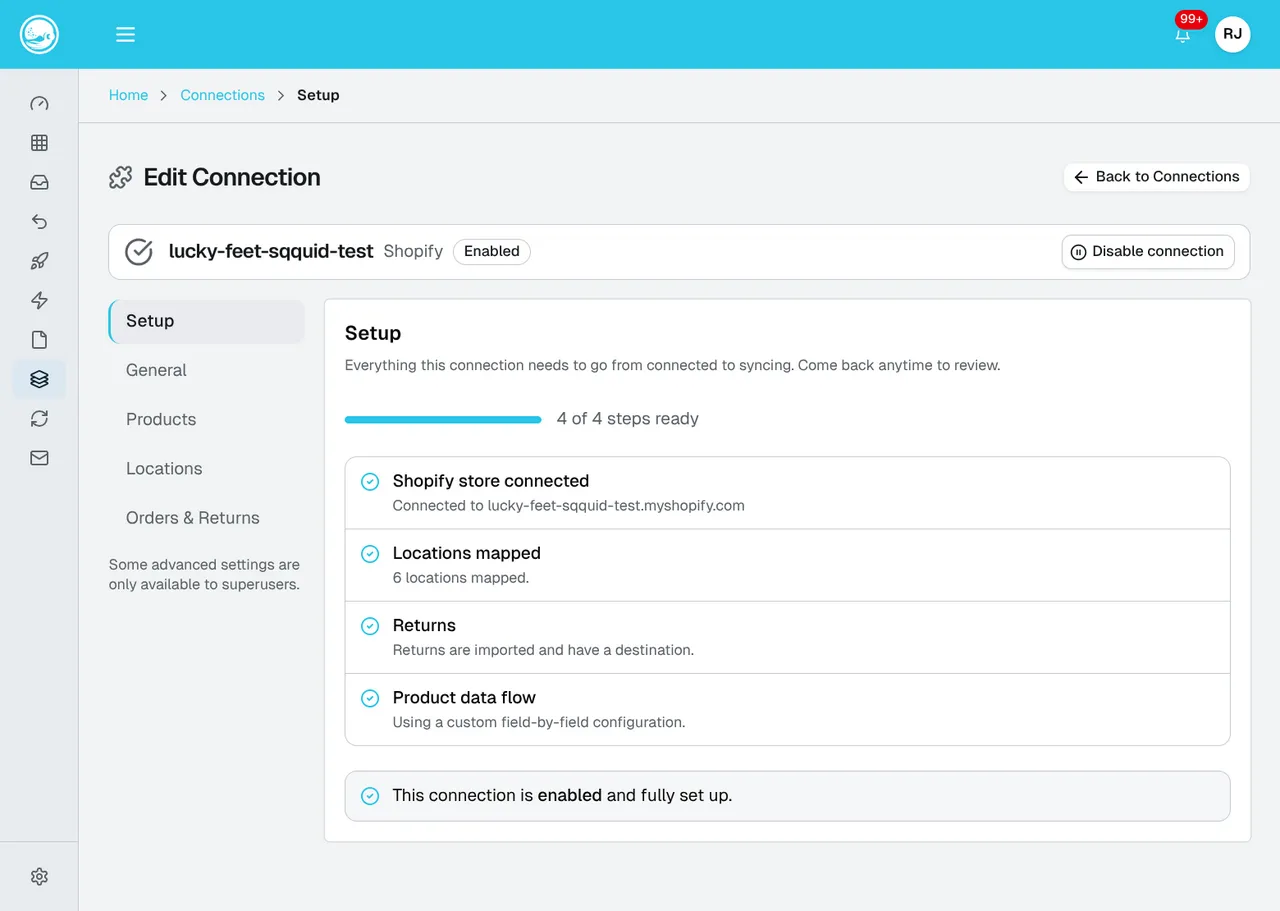Open the Orders & Returns tab
Image resolution: width=1280 pixels, height=911 pixels.
tap(206, 518)
